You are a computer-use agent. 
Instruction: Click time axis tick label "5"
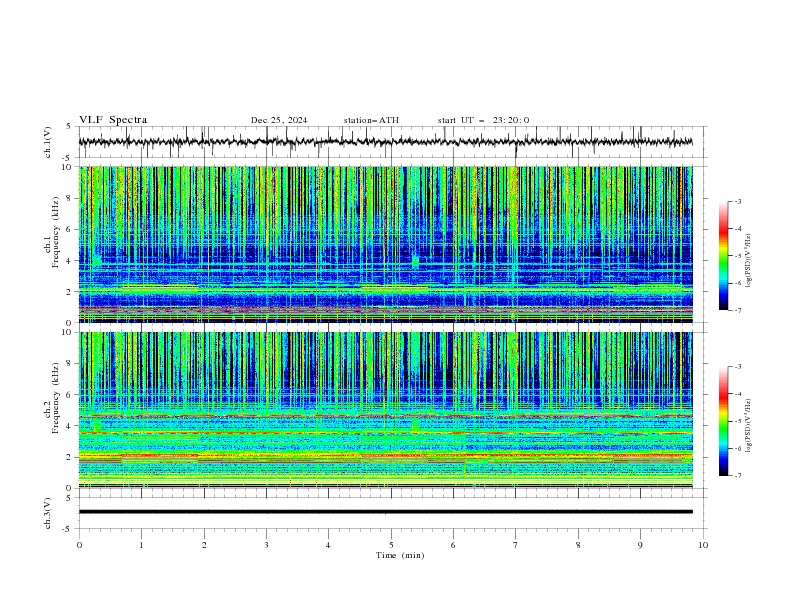tap(391, 545)
